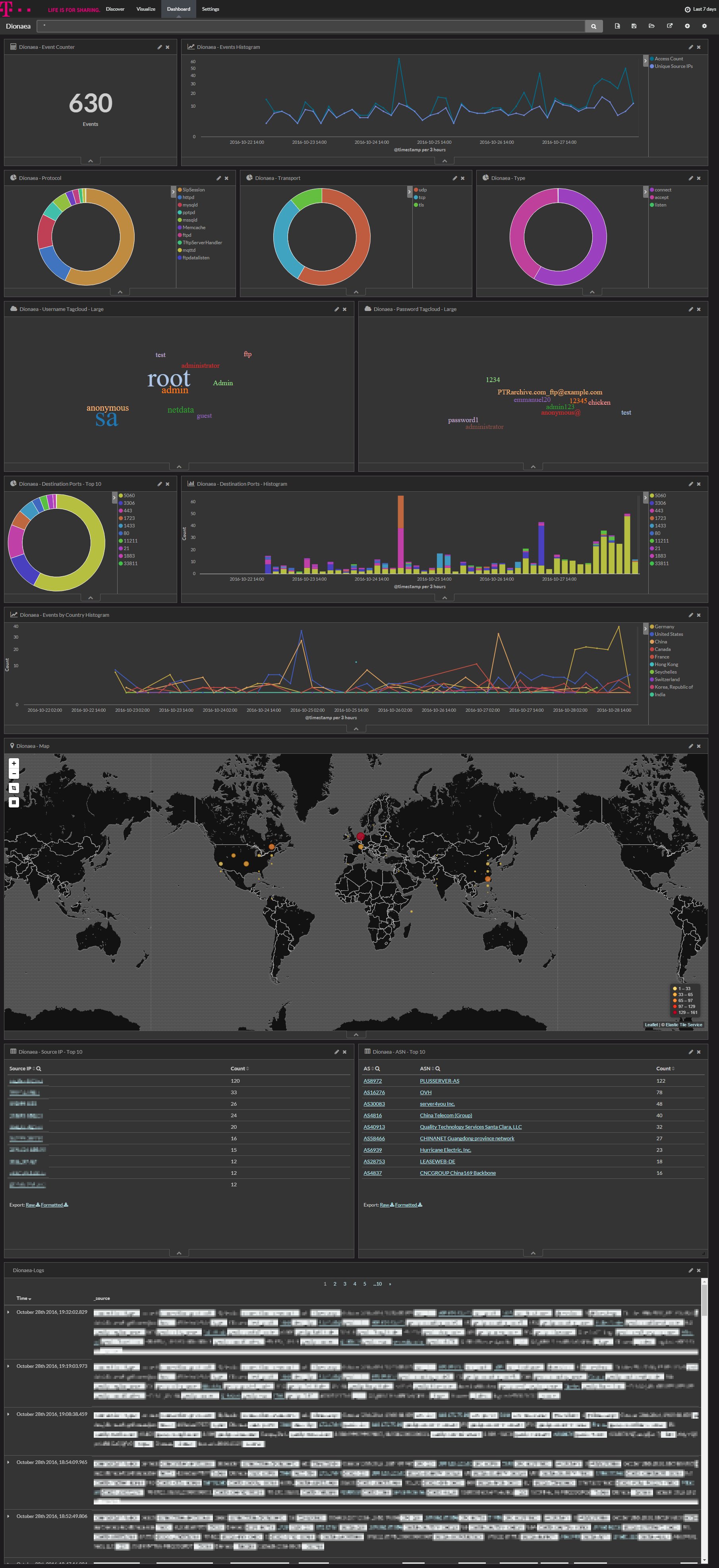
Task: Click the Add Visualization plus icon
Action: point(687,26)
